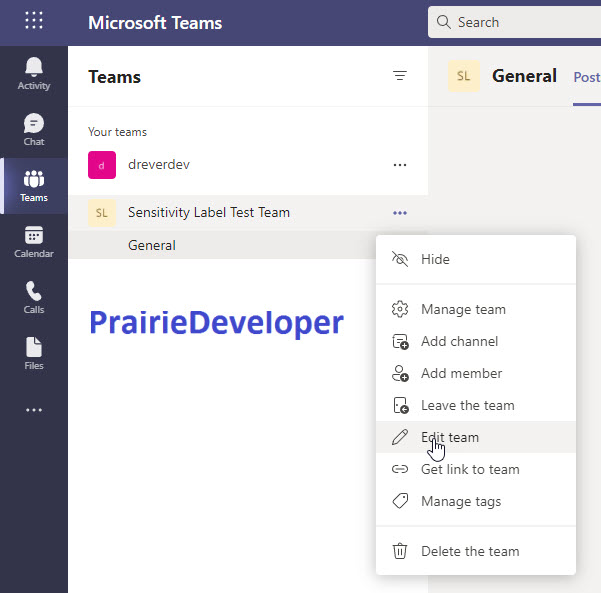Choose Hide from the context menu

click(x=476, y=260)
